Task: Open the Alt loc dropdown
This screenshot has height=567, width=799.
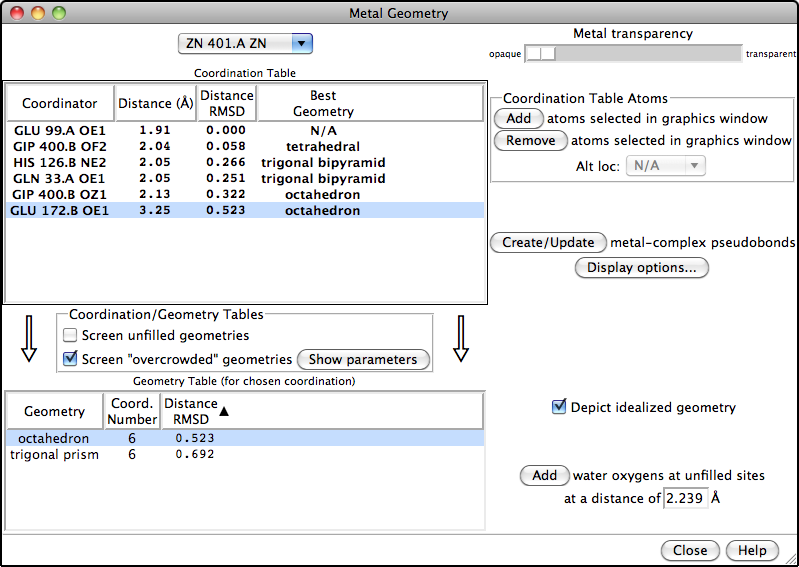Action: (665, 166)
